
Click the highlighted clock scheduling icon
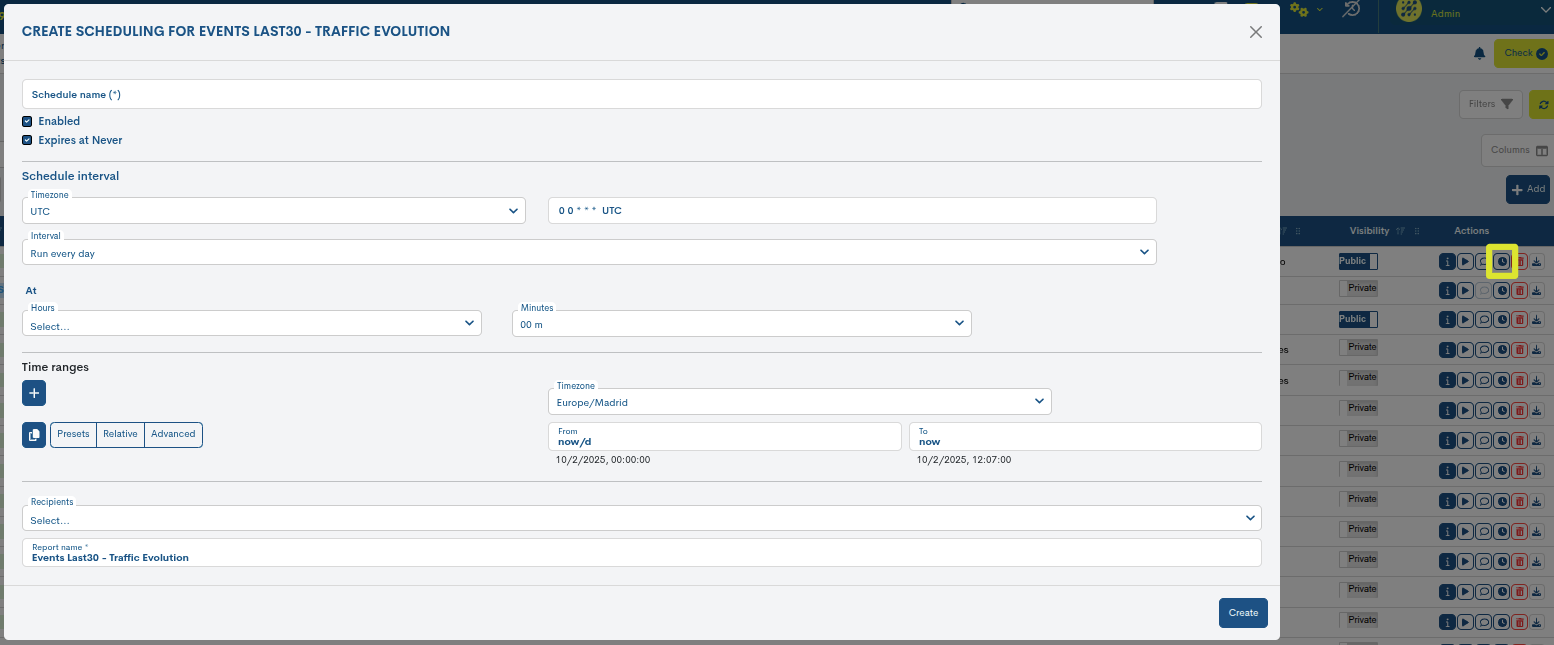(x=1502, y=261)
